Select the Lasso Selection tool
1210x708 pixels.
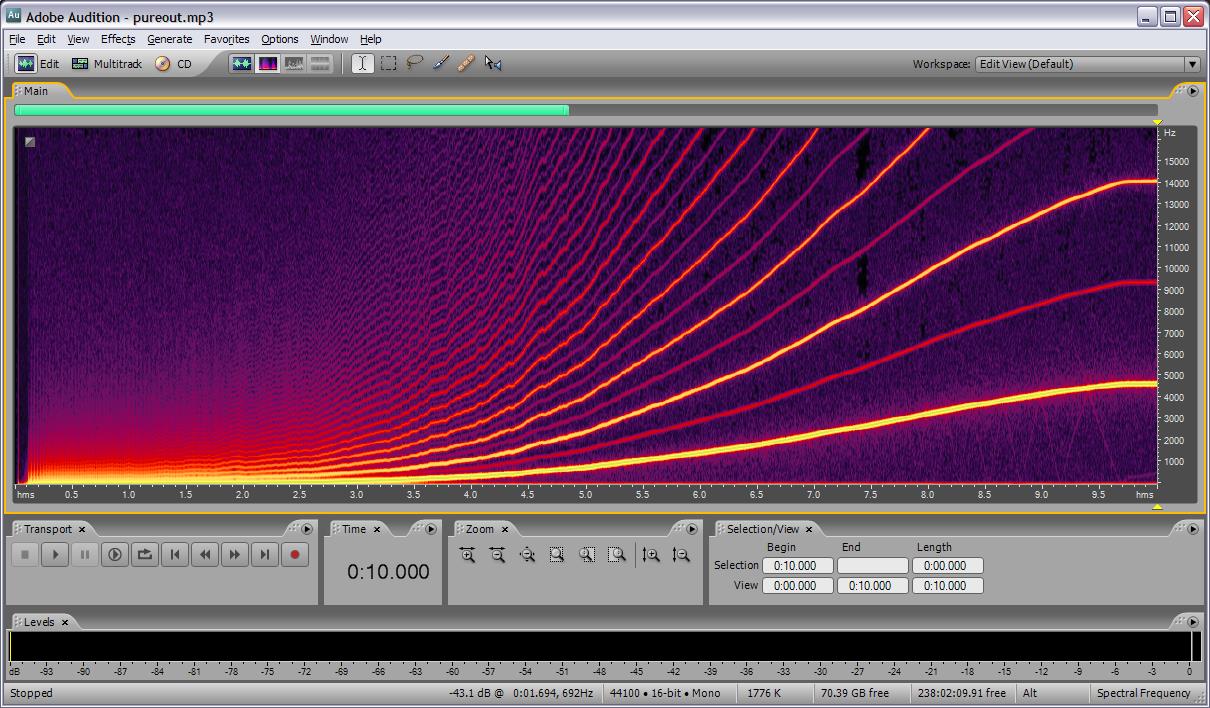414,64
